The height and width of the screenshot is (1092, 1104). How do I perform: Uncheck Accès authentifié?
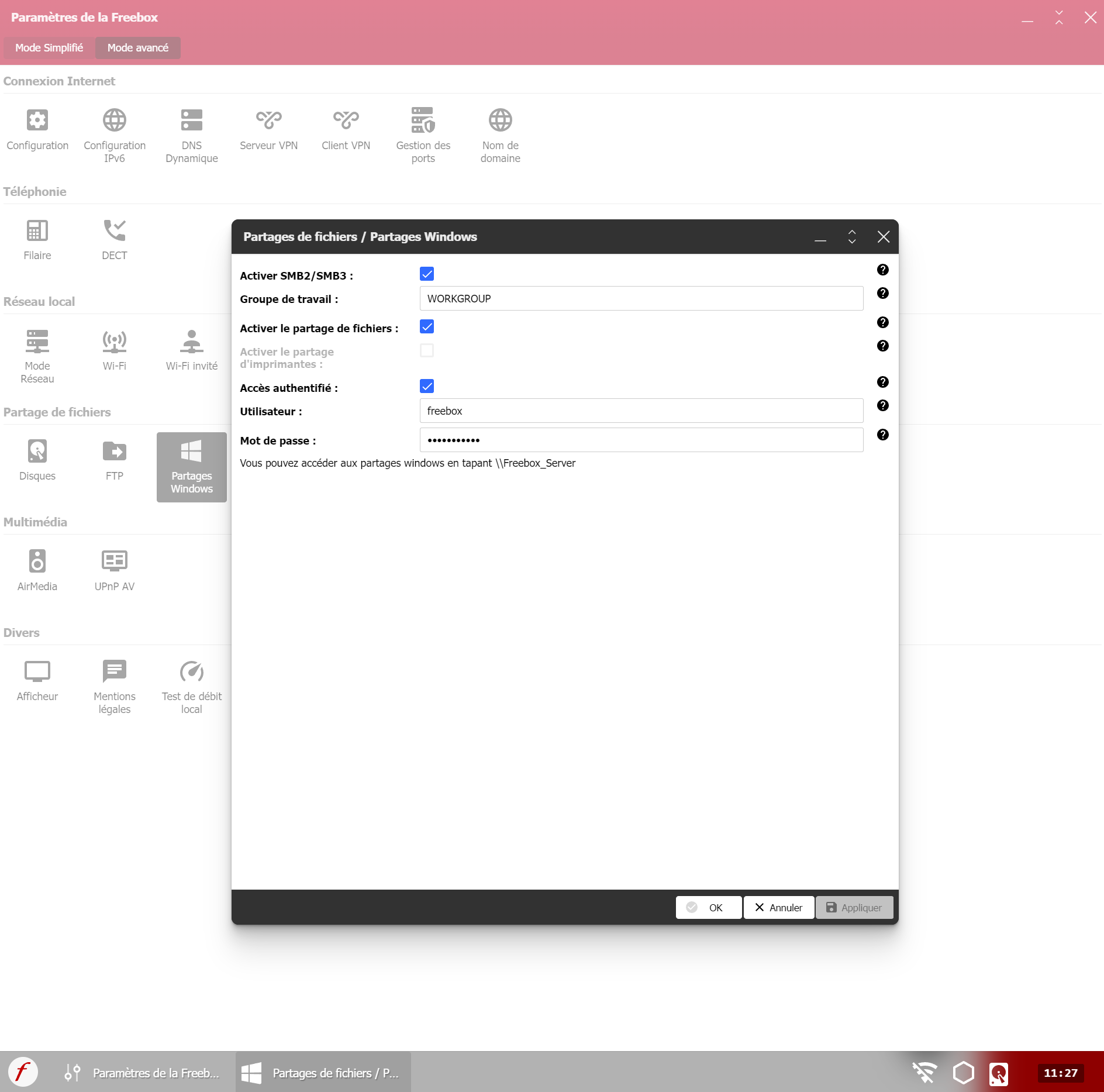(427, 386)
